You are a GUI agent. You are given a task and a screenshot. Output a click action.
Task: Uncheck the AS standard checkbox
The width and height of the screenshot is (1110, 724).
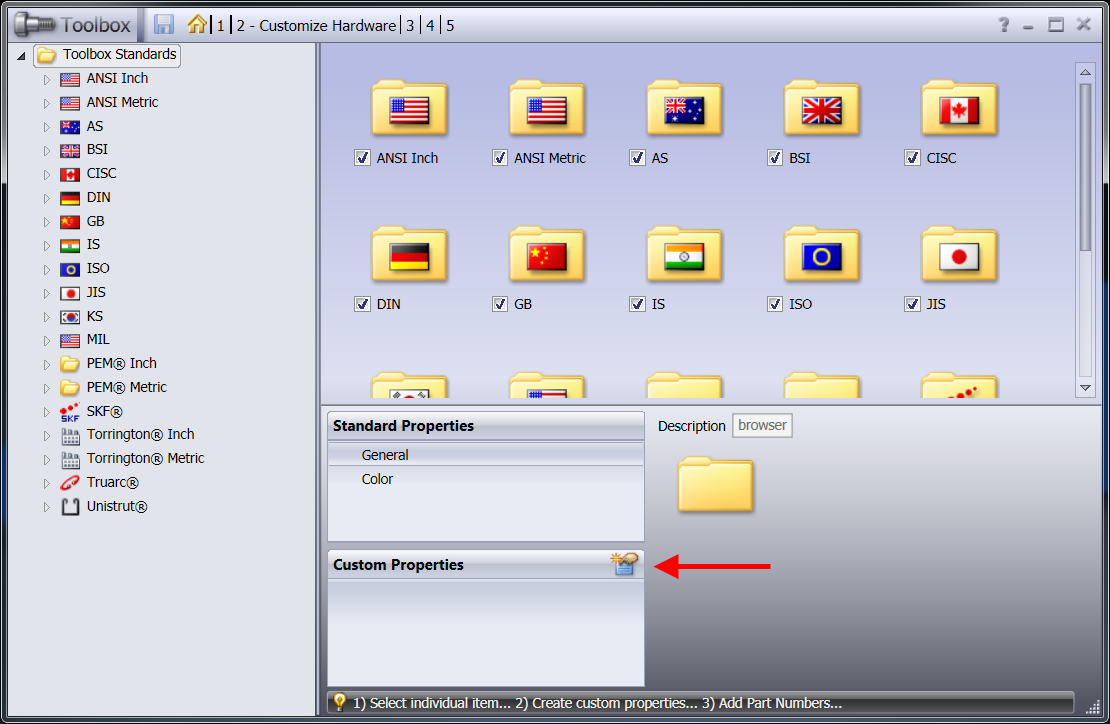coord(636,158)
